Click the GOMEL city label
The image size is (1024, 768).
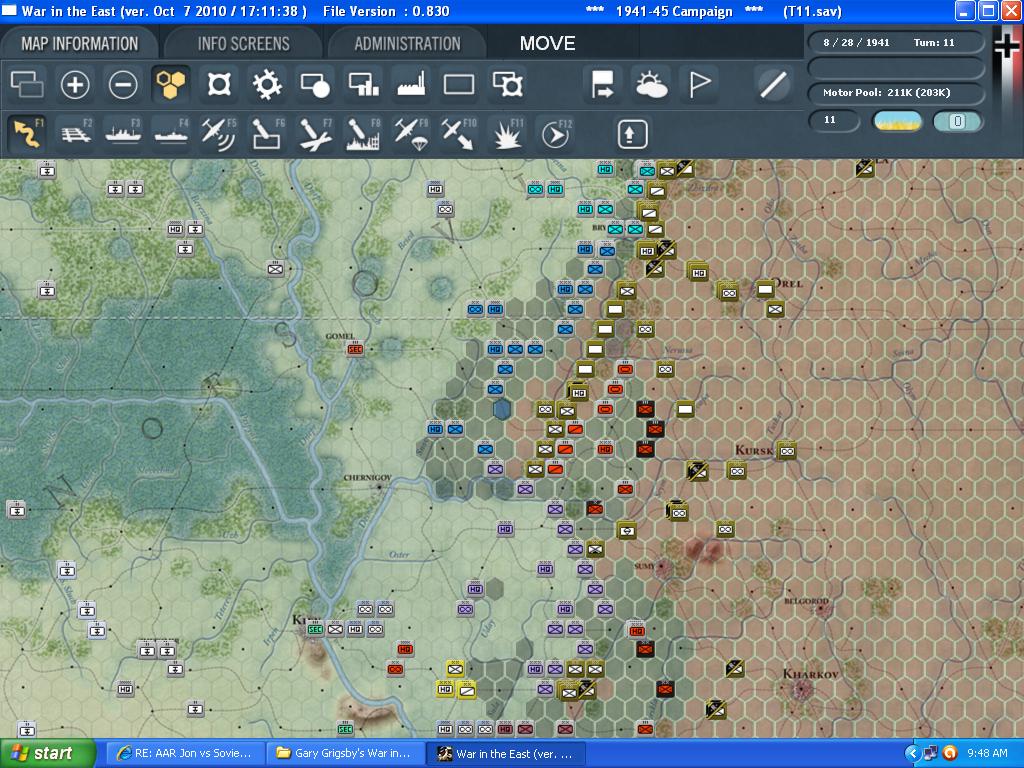pyautogui.click(x=340, y=336)
